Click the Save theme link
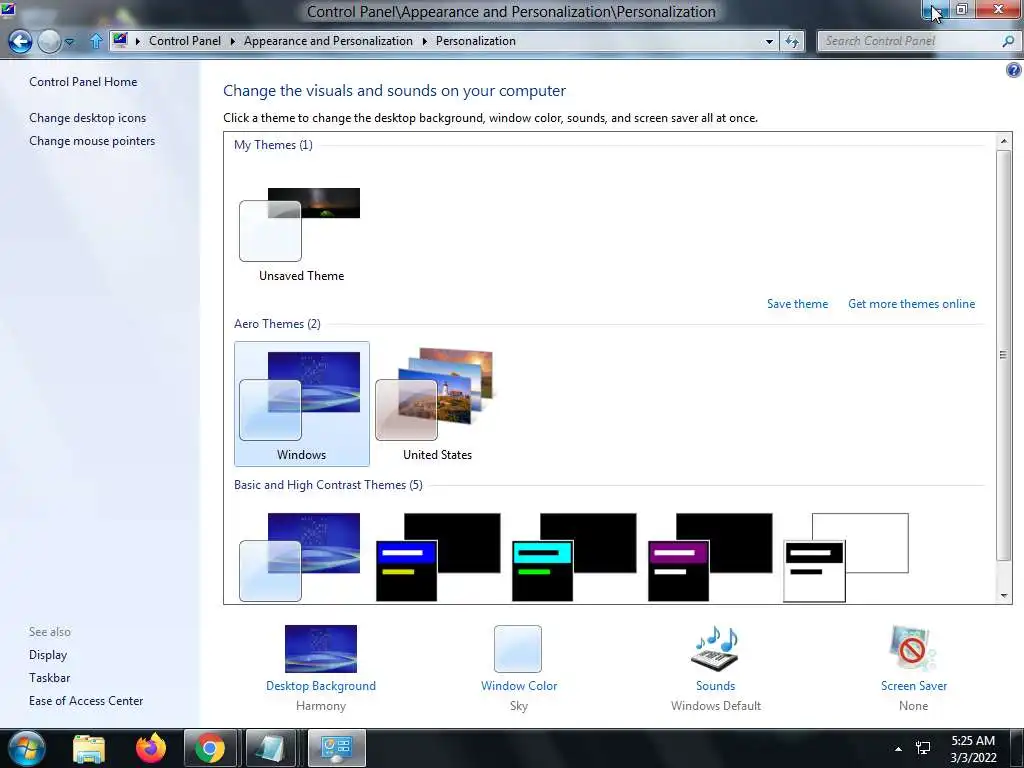This screenshot has width=1024, height=768. coord(797,304)
